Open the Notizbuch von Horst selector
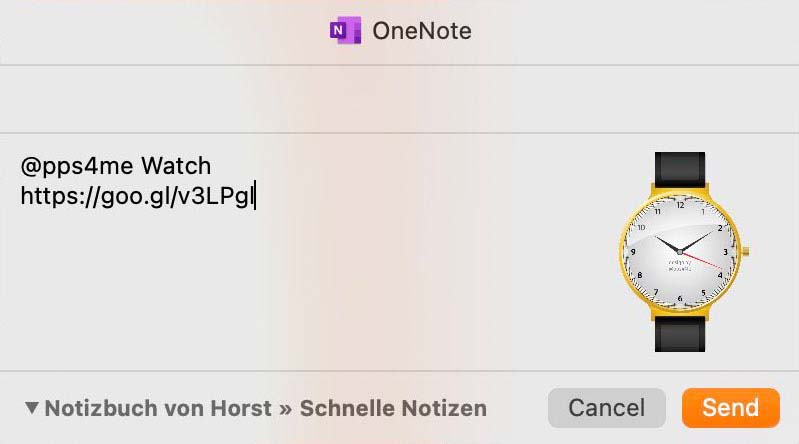This screenshot has width=799, height=444. (x=158, y=408)
